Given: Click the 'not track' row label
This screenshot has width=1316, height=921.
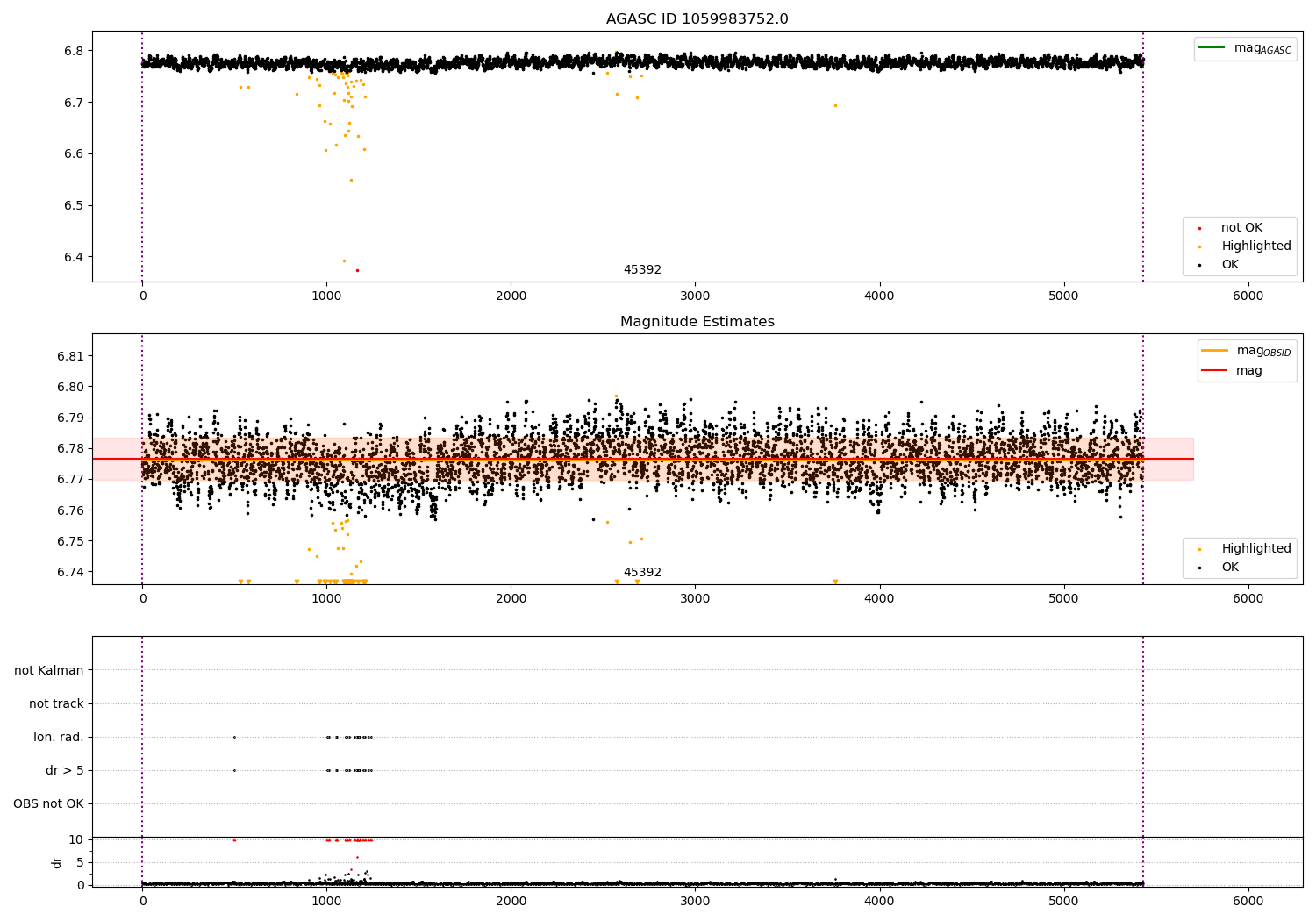Looking at the screenshot, I should click(x=56, y=704).
